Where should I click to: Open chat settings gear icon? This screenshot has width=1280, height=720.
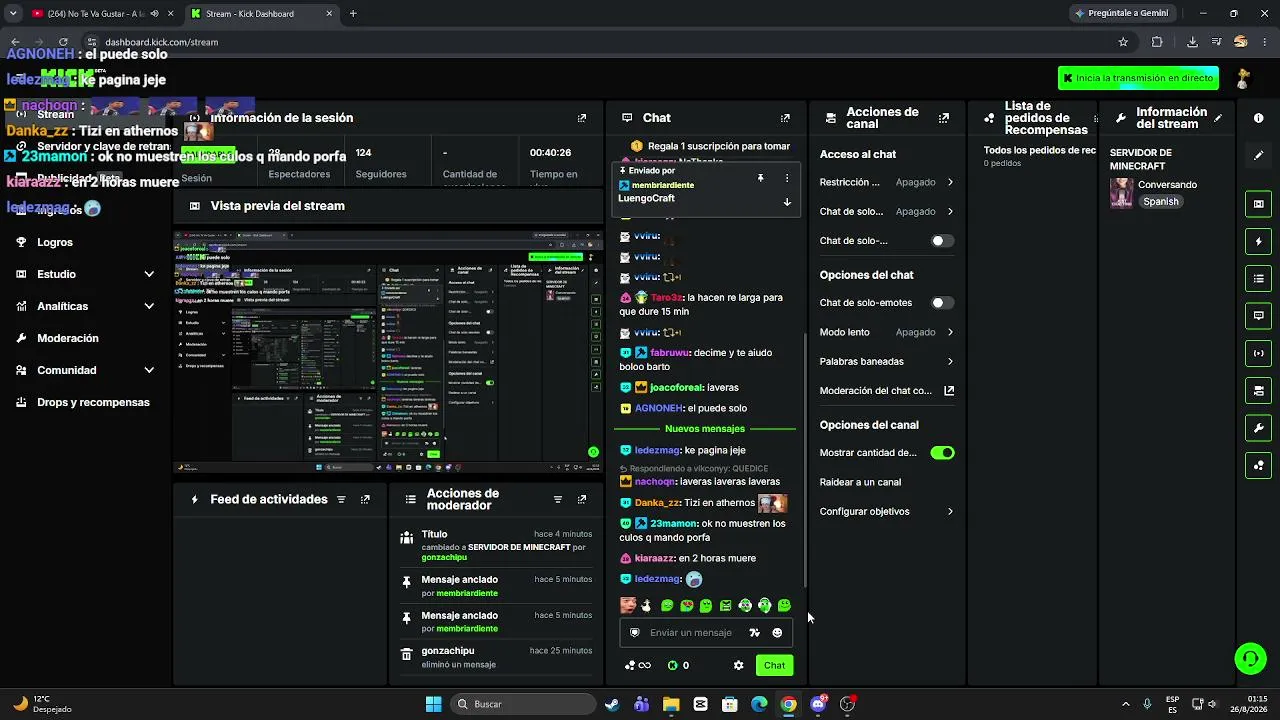(739, 665)
